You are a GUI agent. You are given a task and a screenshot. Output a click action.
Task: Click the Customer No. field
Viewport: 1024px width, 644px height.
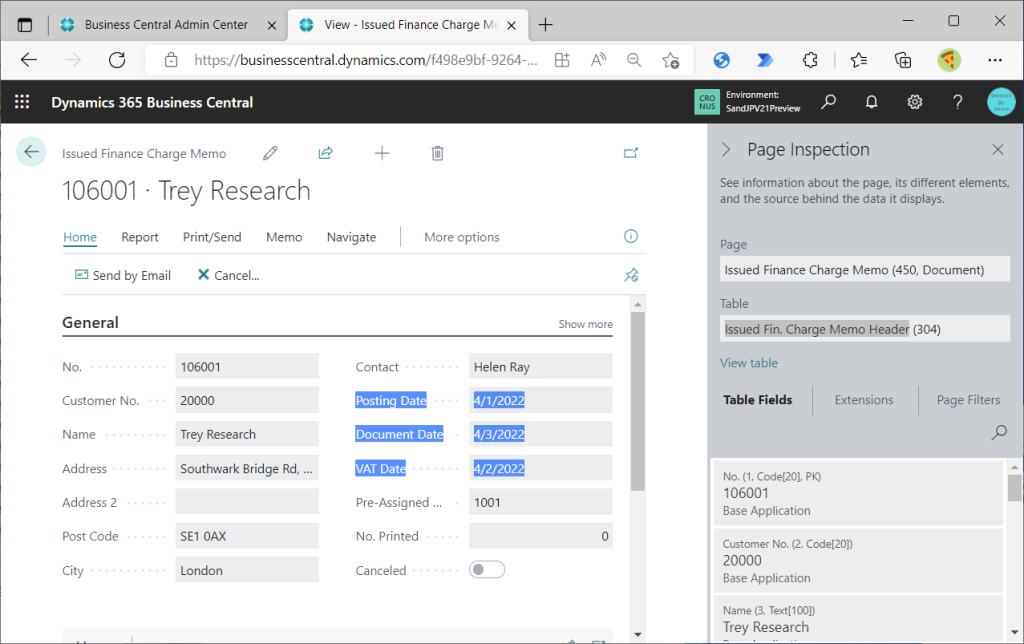coord(247,400)
